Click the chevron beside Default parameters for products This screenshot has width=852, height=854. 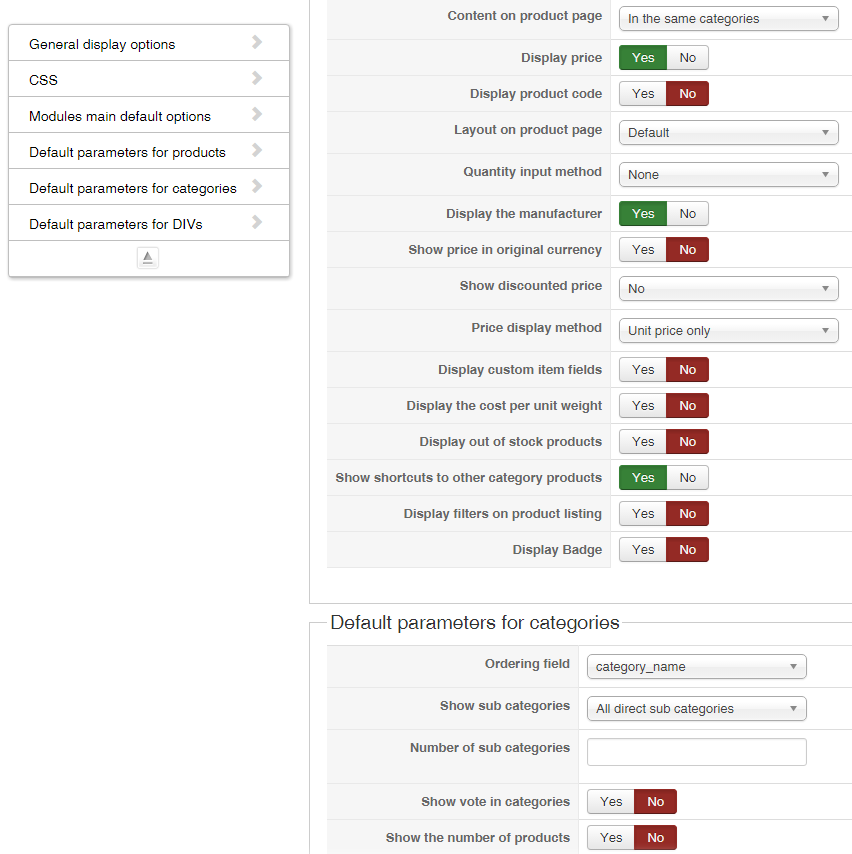point(257,150)
